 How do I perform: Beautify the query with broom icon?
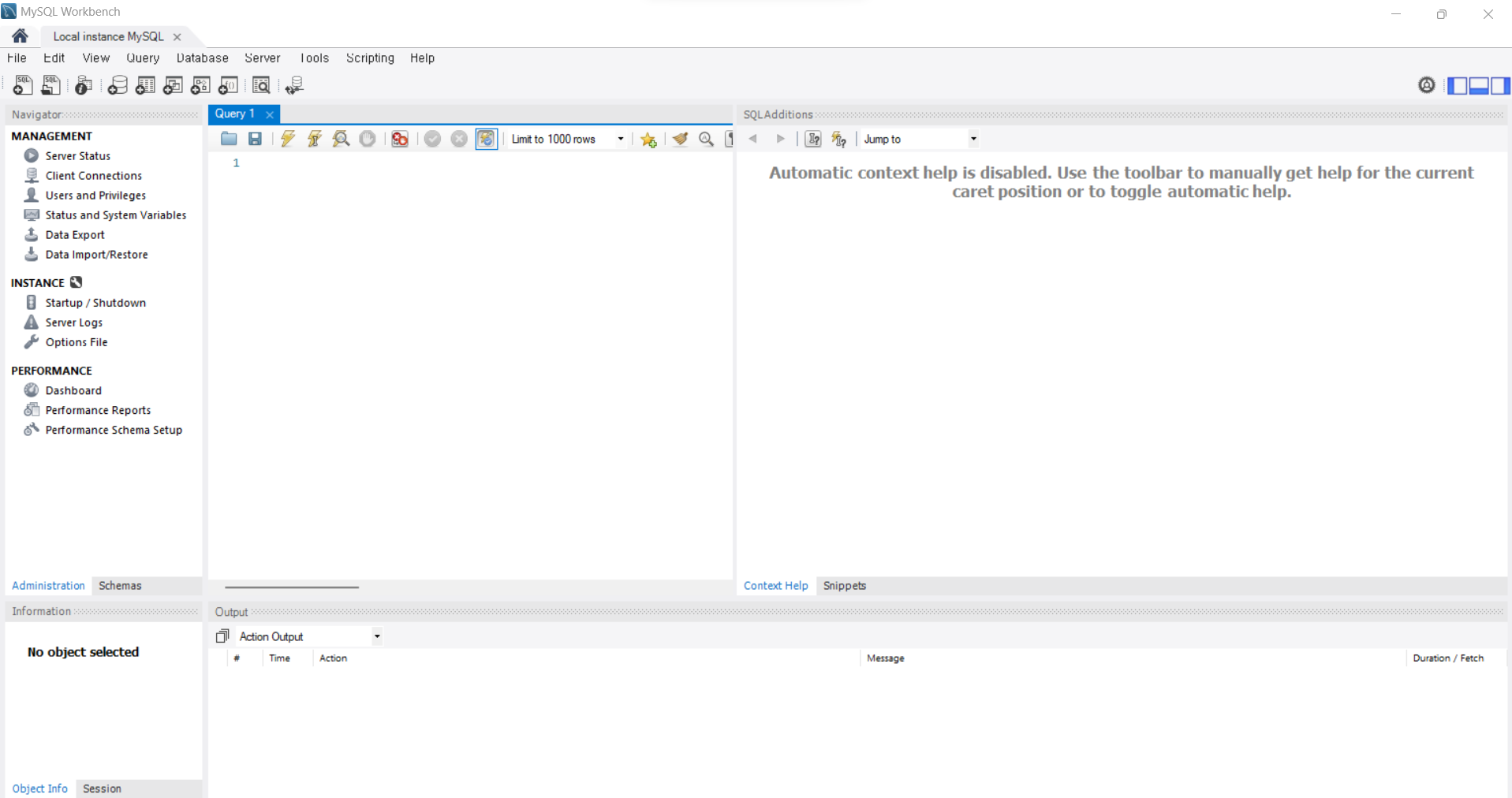(x=680, y=139)
